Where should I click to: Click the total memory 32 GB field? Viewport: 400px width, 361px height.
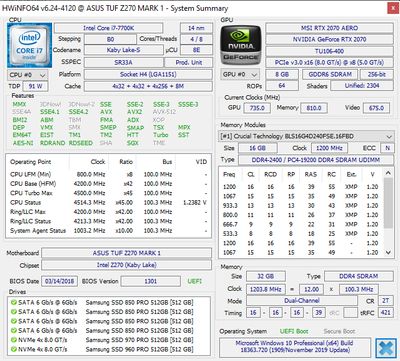pos(266,276)
